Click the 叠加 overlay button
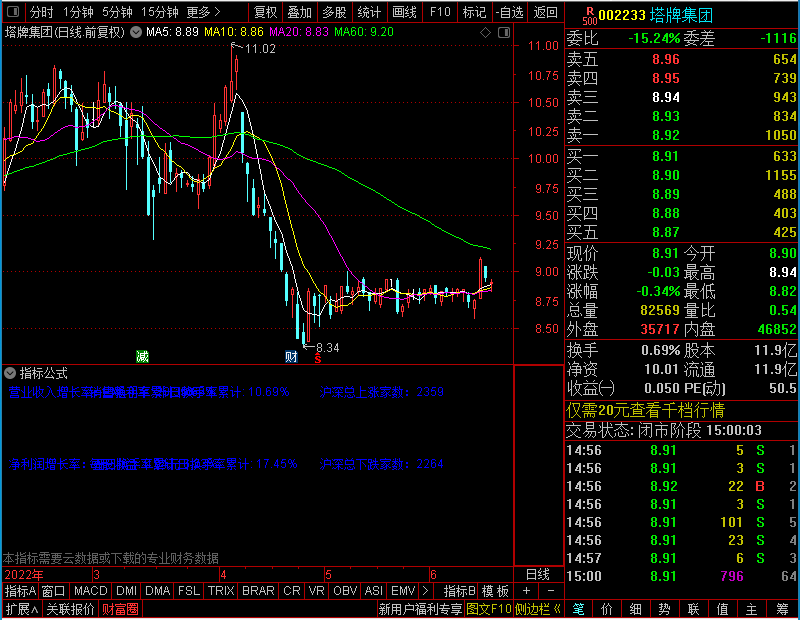This screenshot has width=800, height=620. [299, 12]
